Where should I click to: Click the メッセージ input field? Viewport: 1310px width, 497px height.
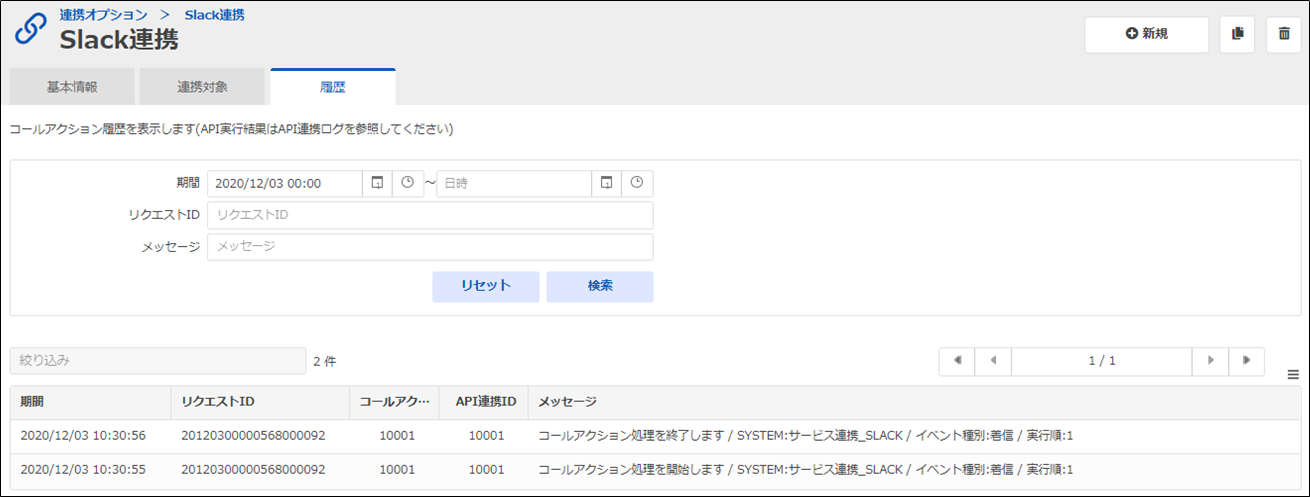[x=430, y=247]
